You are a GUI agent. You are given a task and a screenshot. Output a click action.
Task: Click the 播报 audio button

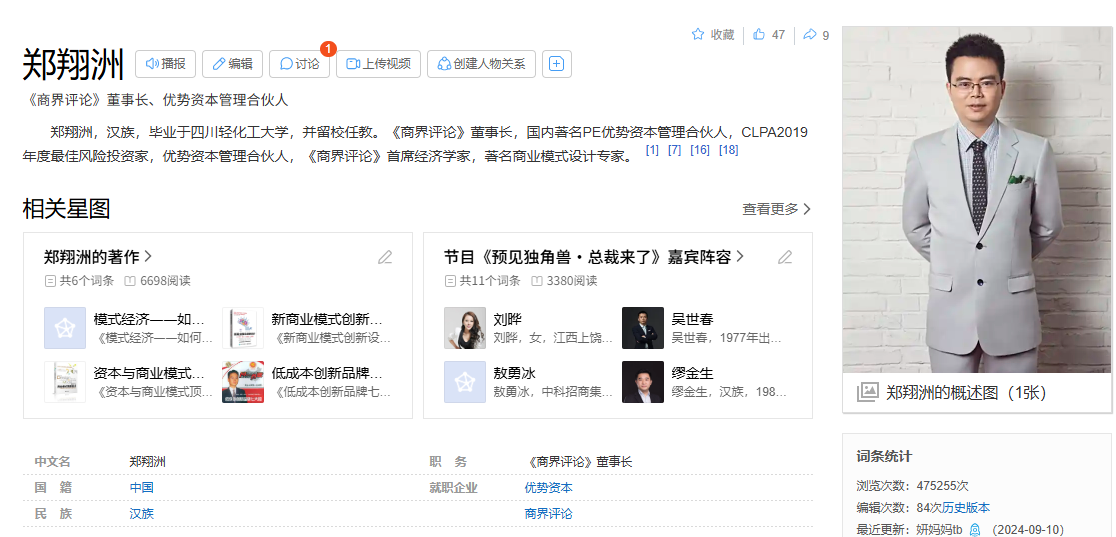(166, 64)
